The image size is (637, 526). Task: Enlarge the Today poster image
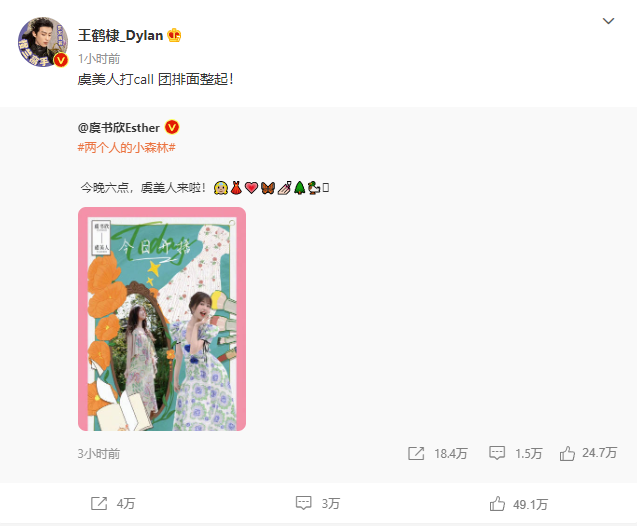click(162, 319)
